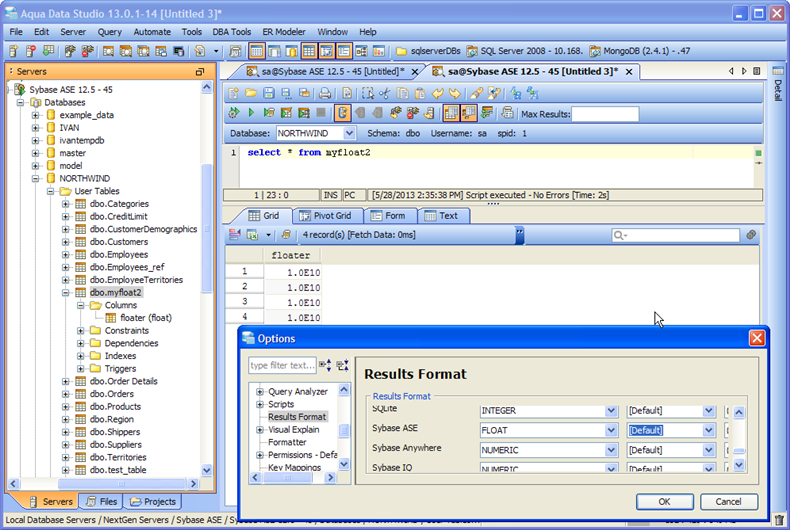The height and width of the screenshot is (530, 790).
Task: Click the green Execute play icon
Action: (x=251, y=113)
